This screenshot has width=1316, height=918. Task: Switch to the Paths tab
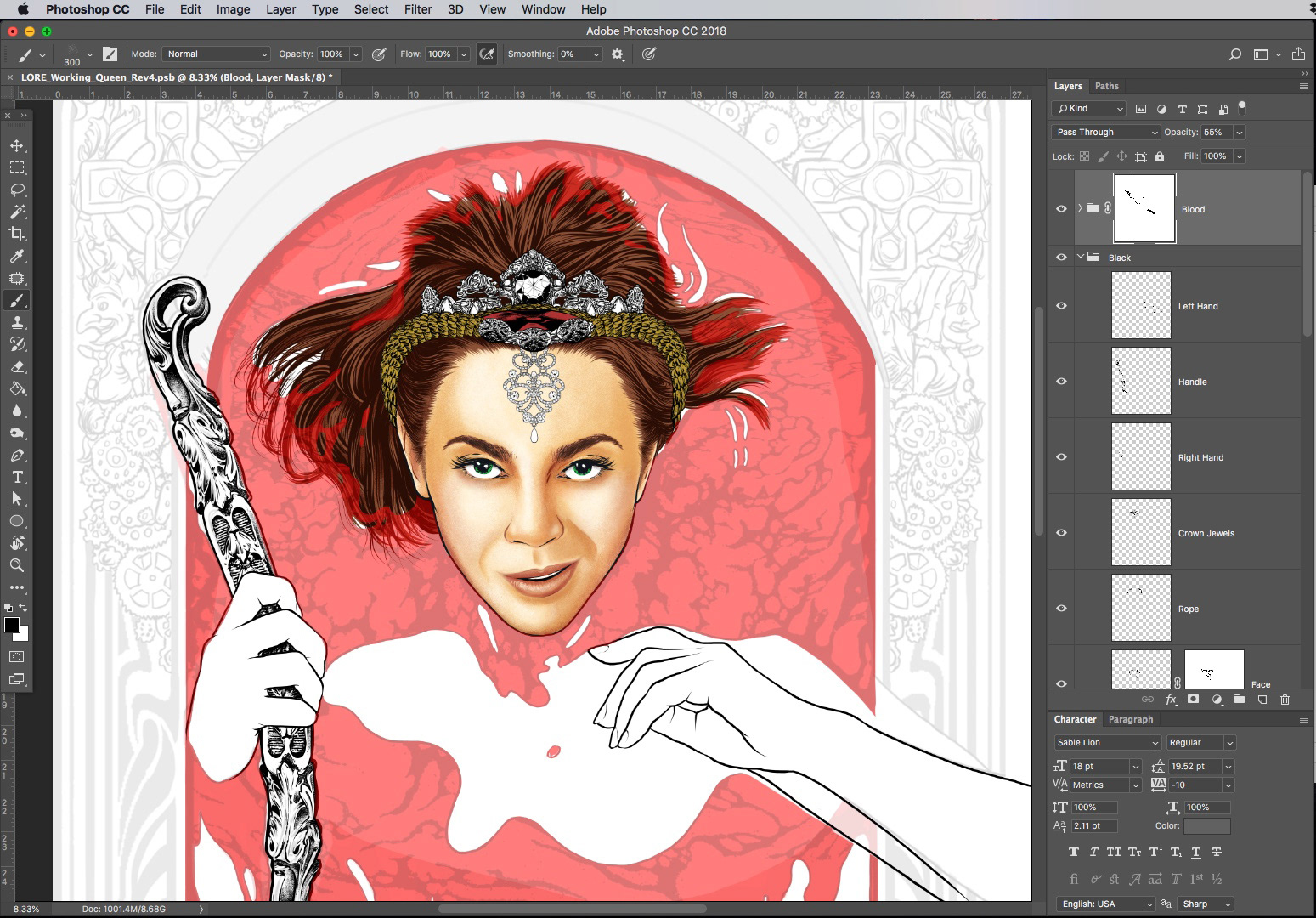(1106, 86)
